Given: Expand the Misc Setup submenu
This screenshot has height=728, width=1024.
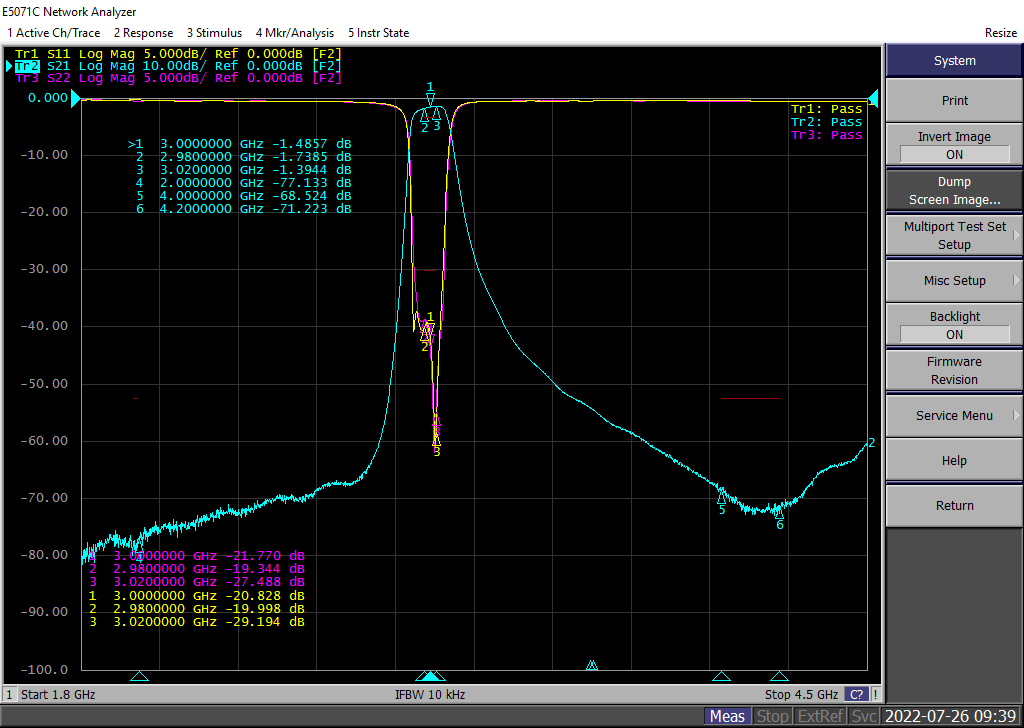Looking at the screenshot, I should [954, 281].
